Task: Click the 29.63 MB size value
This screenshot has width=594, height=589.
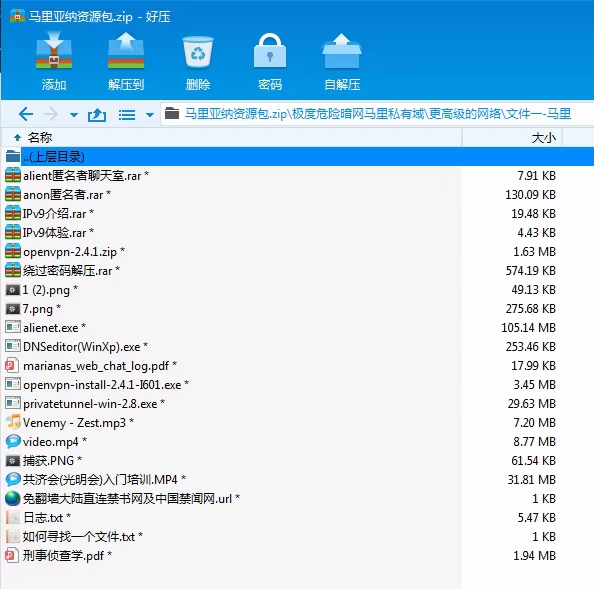Action: (x=531, y=404)
